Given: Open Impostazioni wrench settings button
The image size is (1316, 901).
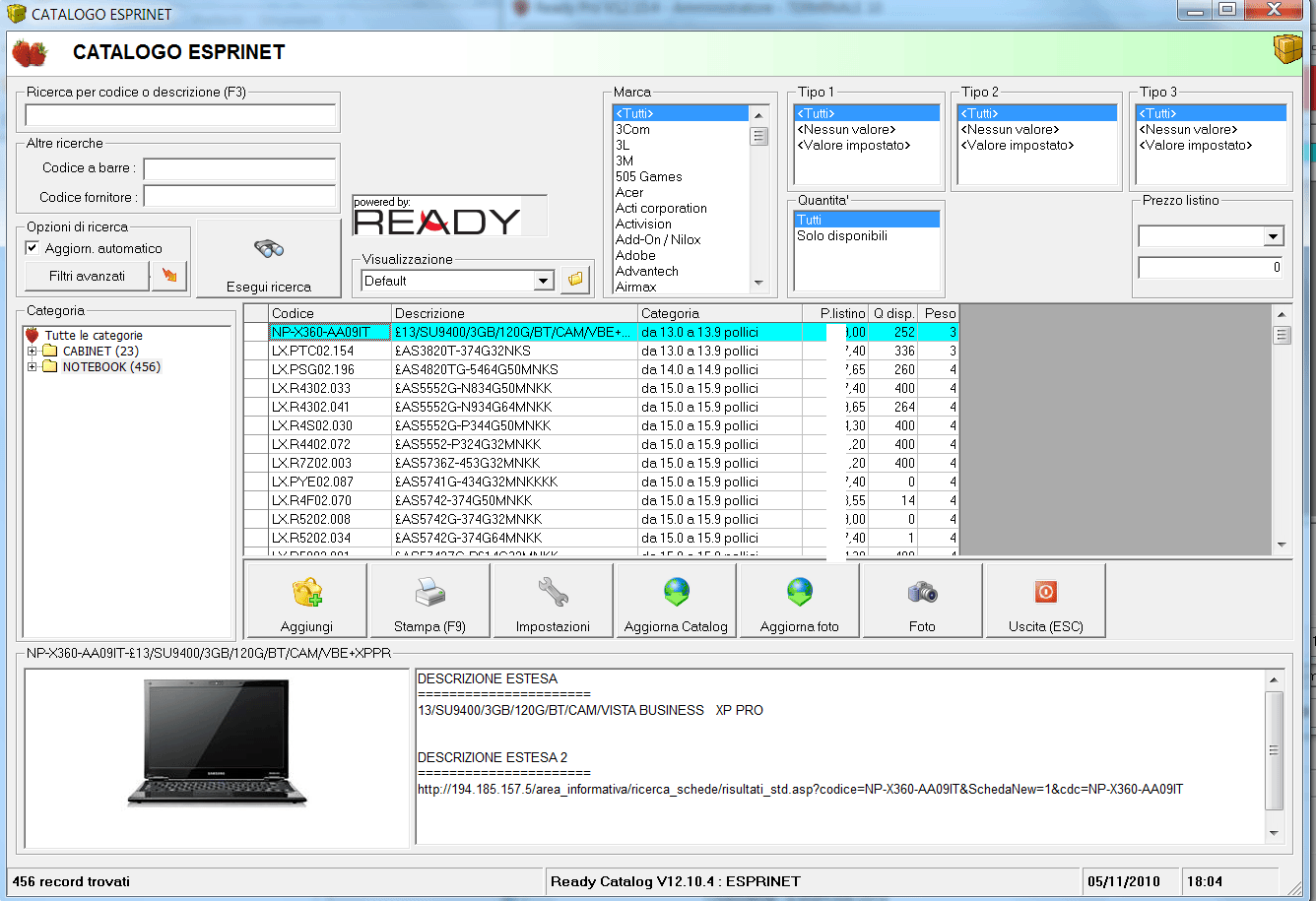Looking at the screenshot, I should (x=553, y=601).
